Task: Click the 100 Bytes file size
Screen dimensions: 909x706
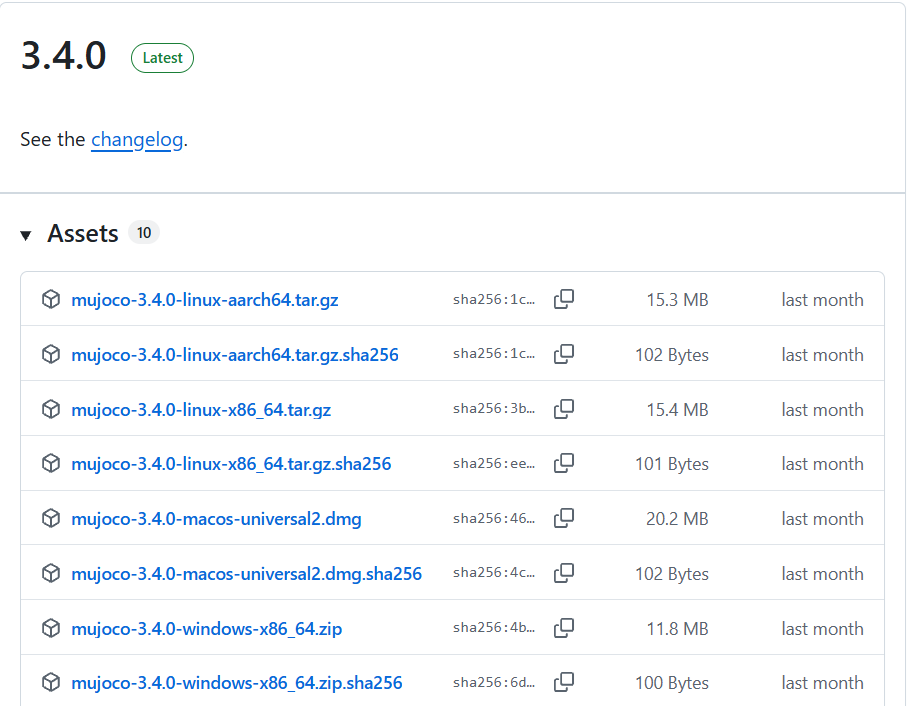Action: pos(672,683)
